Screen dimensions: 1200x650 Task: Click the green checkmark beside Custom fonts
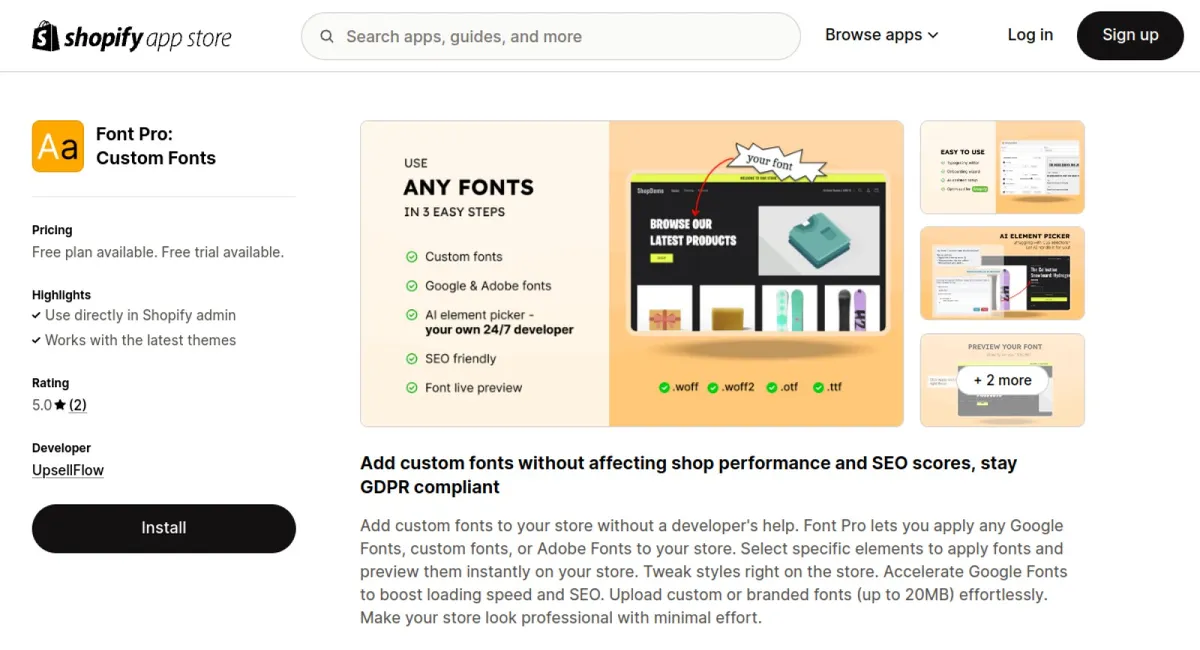(411, 257)
